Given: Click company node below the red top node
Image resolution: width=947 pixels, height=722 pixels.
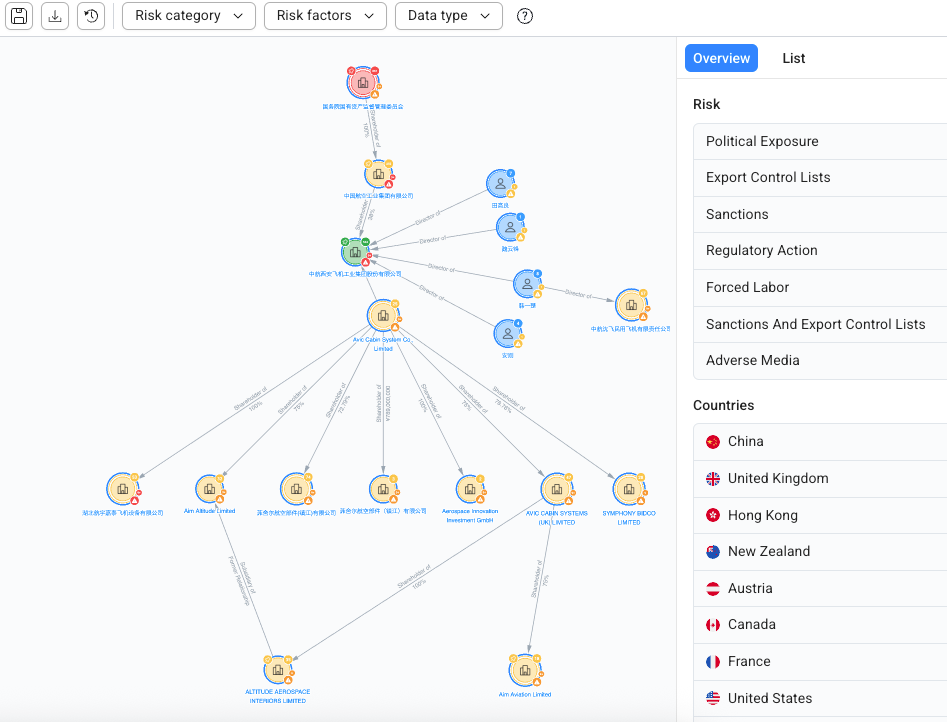Looking at the screenshot, I should click(x=378, y=175).
